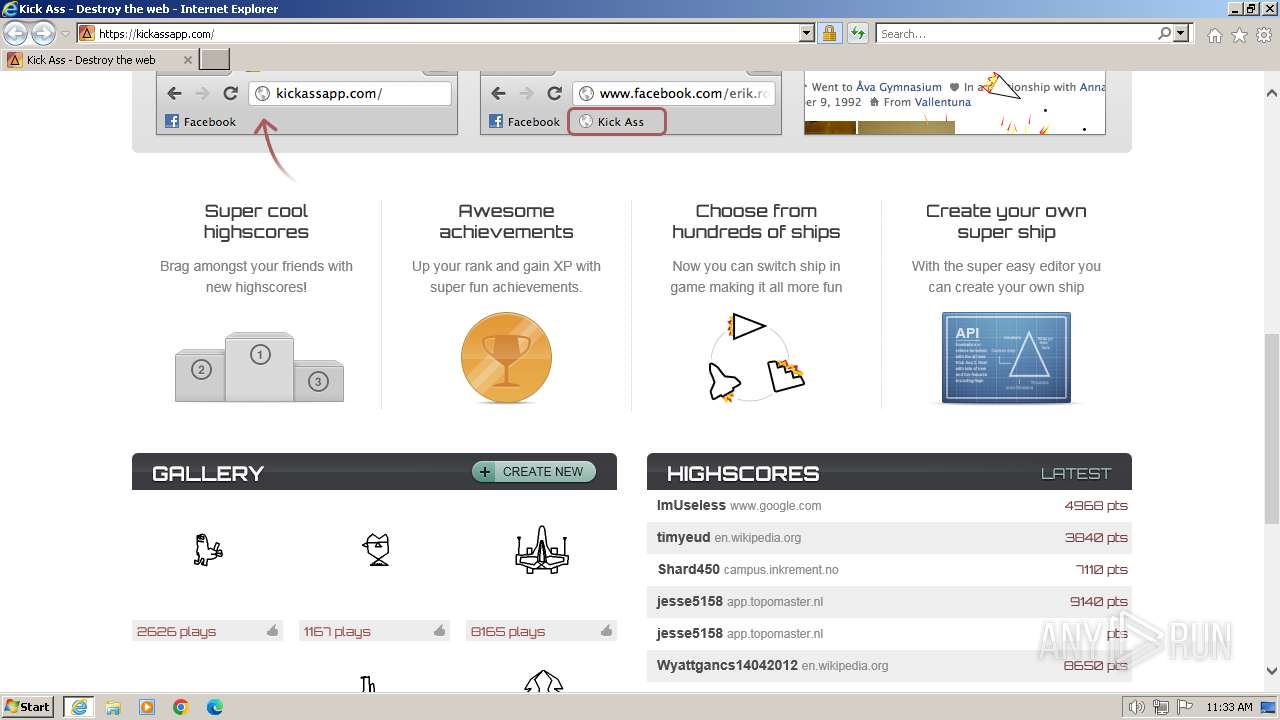Expand search provider dropdown arrow
This screenshot has width=1280, height=720.
[x=1181, y=34]
